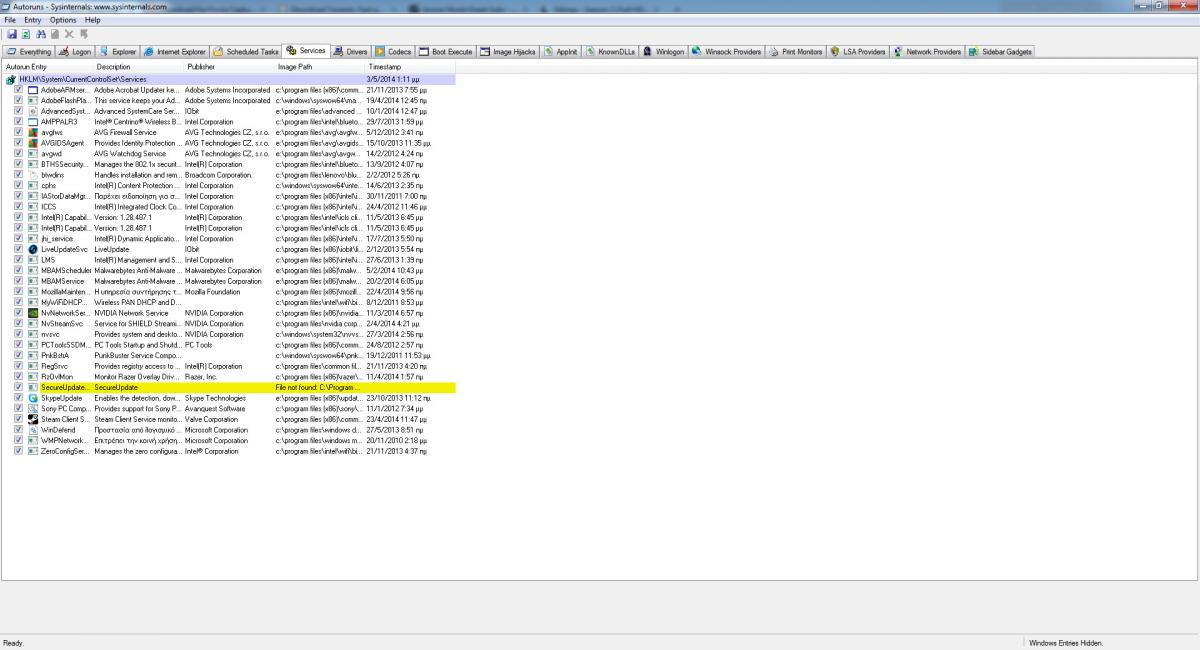Open the Codecs tab
1200x650 pixels.
394,51
